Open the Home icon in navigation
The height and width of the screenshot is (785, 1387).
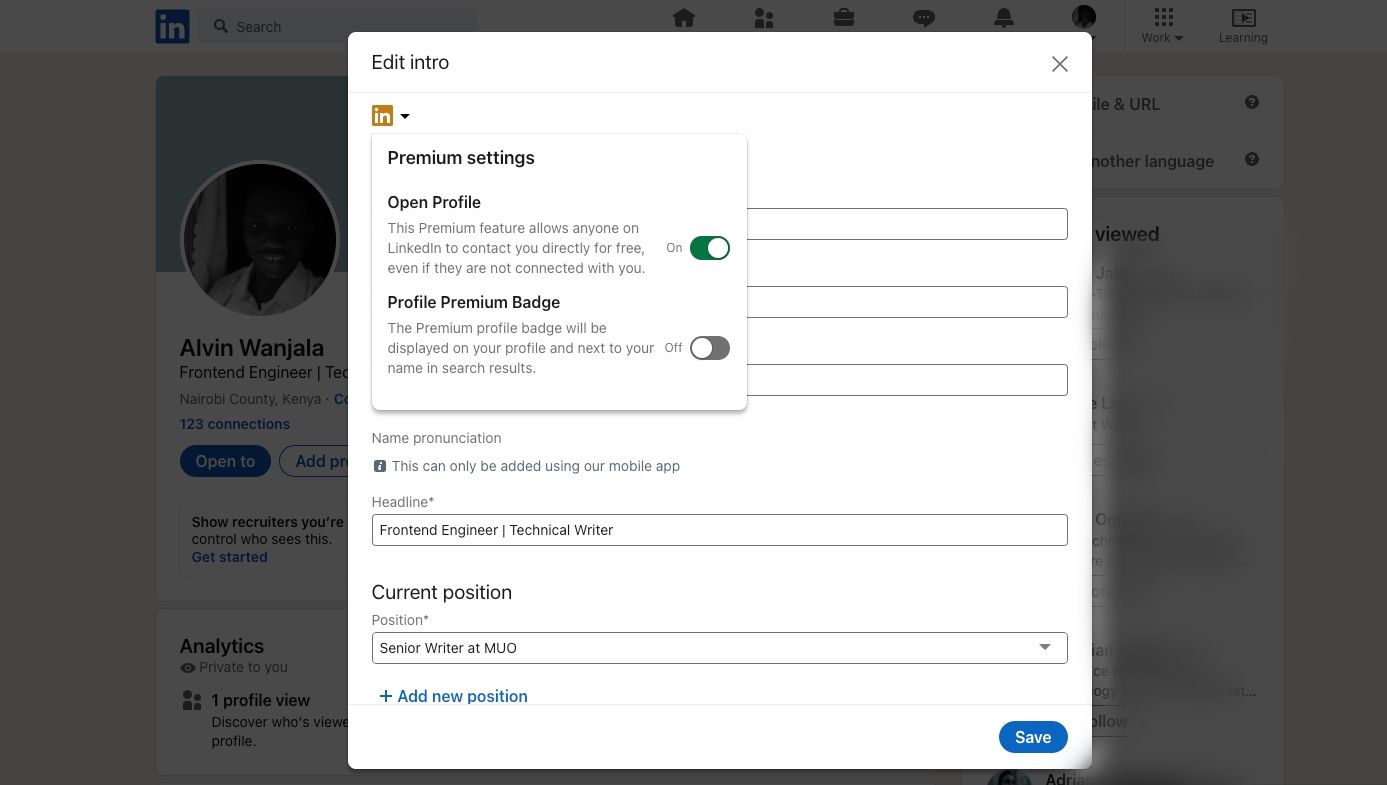(684, 18)
